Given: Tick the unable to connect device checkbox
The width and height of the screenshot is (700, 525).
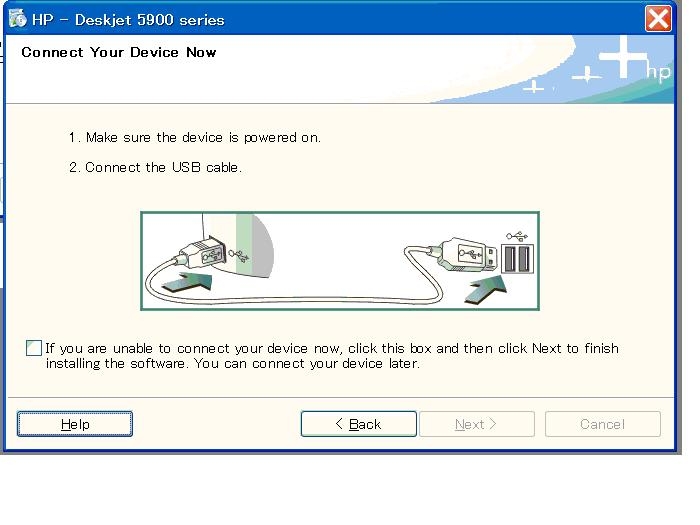Looking at the screenshot, I should coord(33,348).
